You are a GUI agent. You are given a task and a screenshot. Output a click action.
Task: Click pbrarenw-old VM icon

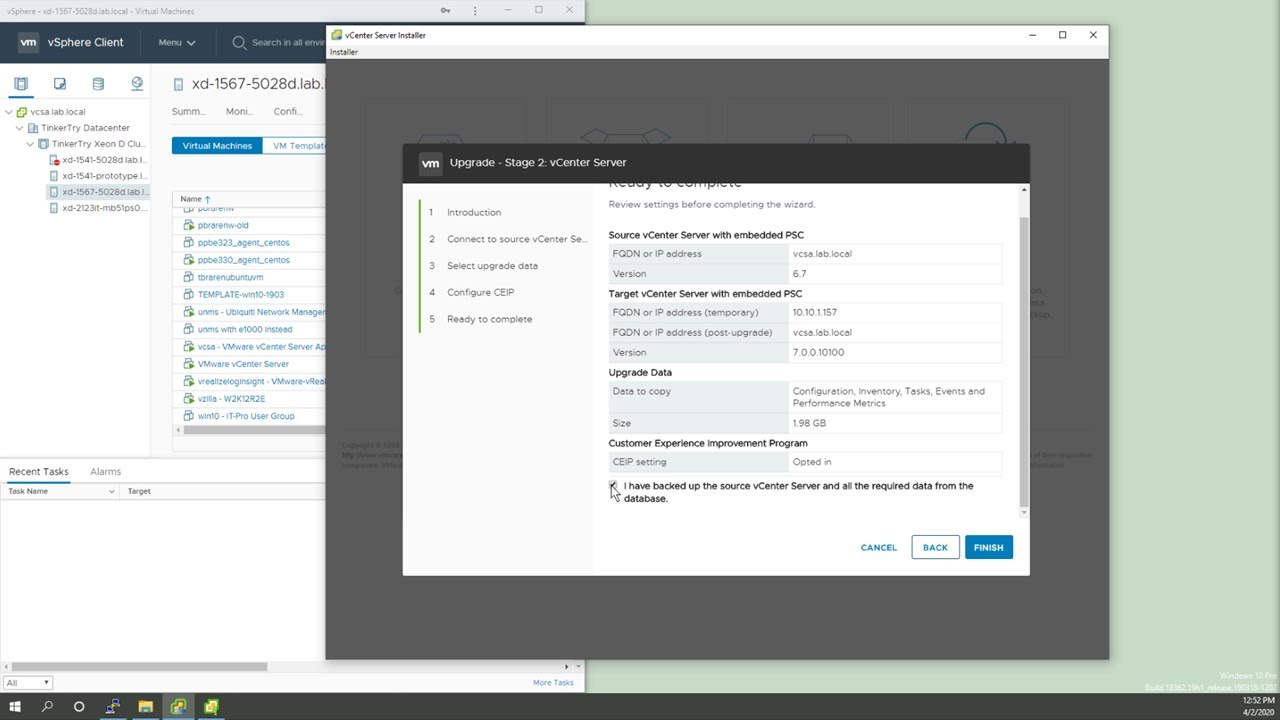[189, 225]
